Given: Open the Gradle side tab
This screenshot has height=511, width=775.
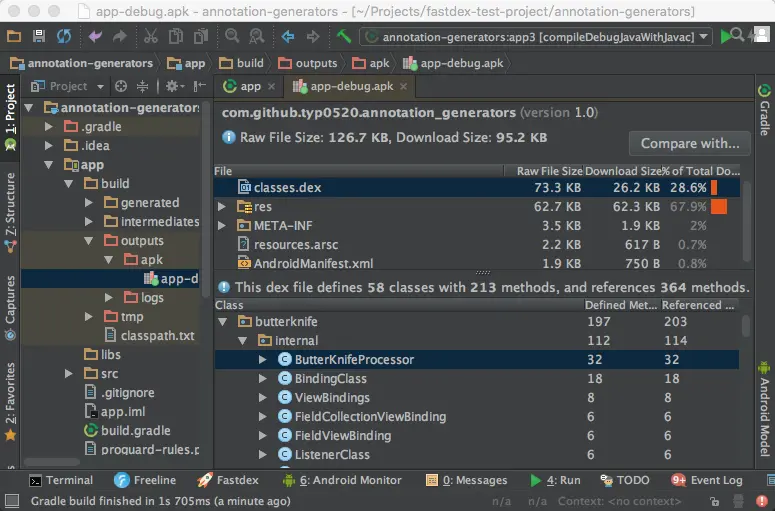Looking at the screenshot, I should (764, 110).
